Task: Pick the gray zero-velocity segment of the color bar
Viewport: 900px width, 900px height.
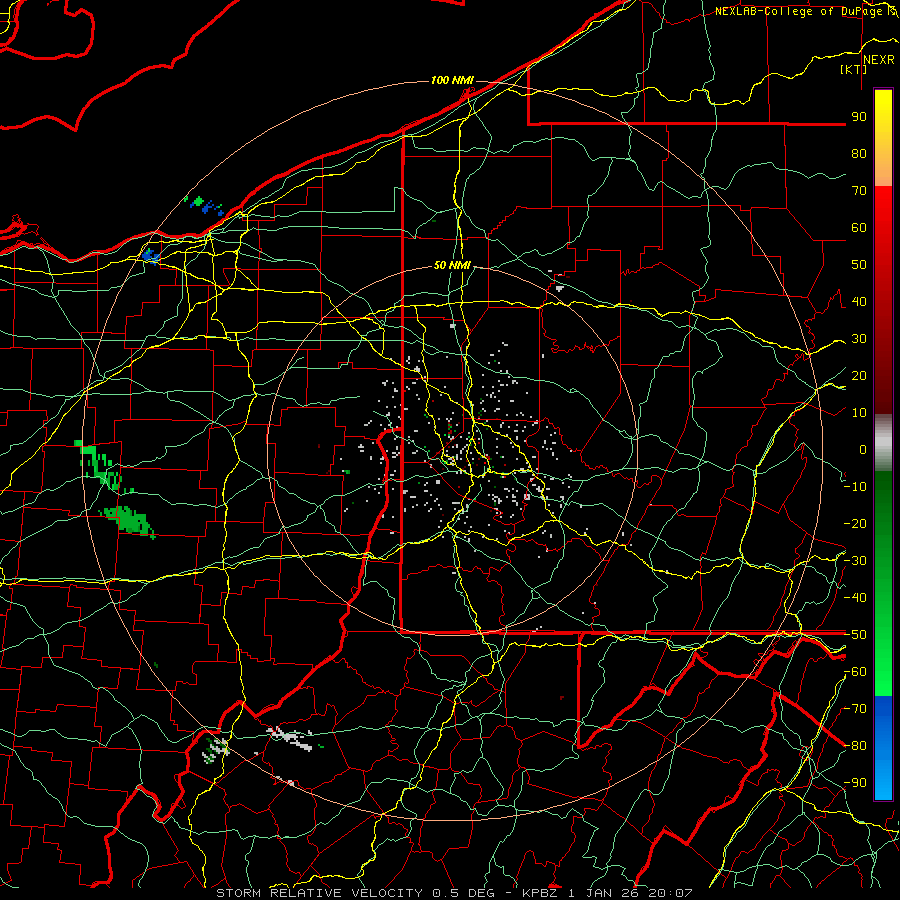Action: [883, 442]
